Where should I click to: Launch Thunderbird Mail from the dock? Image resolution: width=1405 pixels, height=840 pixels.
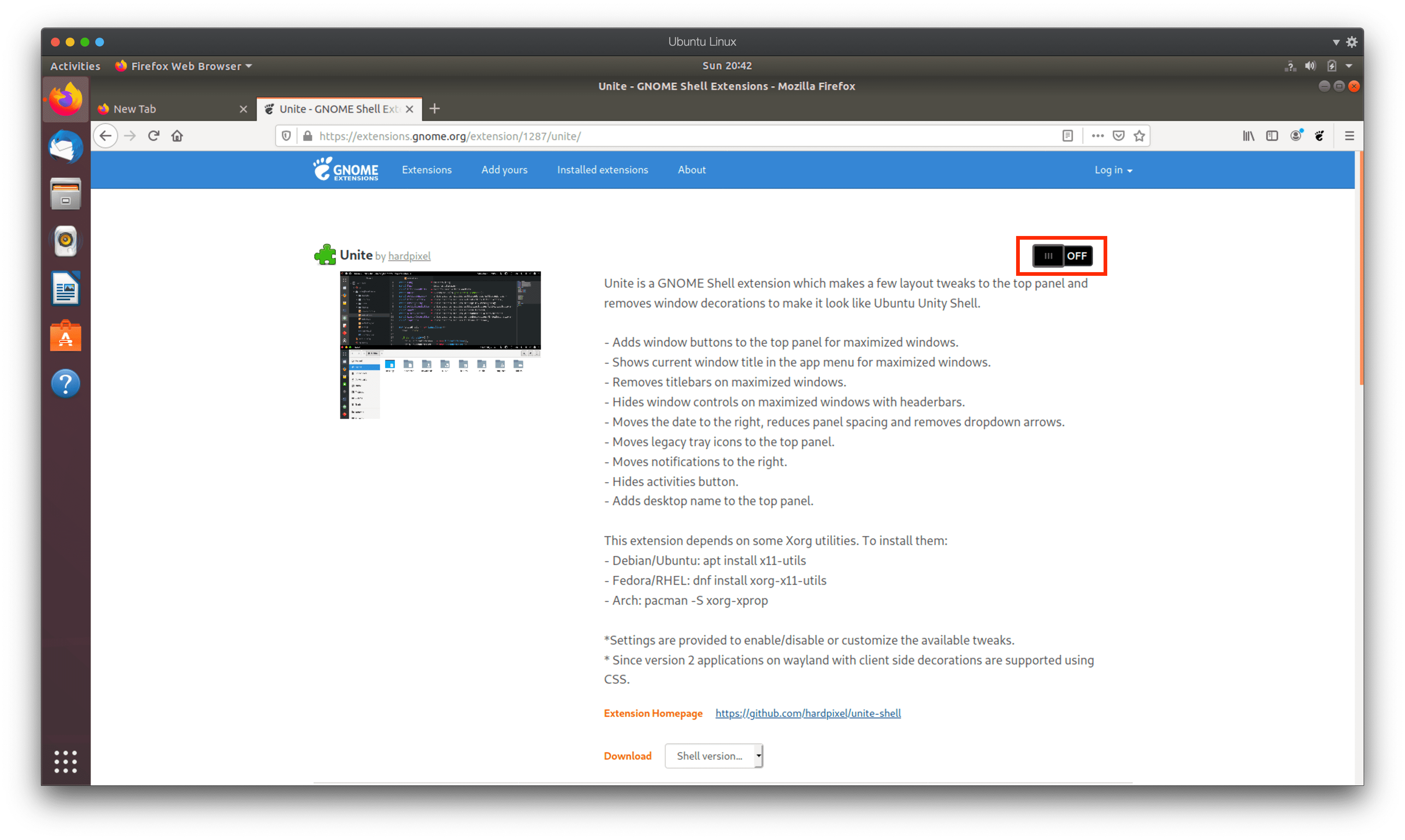pos(66,147)
